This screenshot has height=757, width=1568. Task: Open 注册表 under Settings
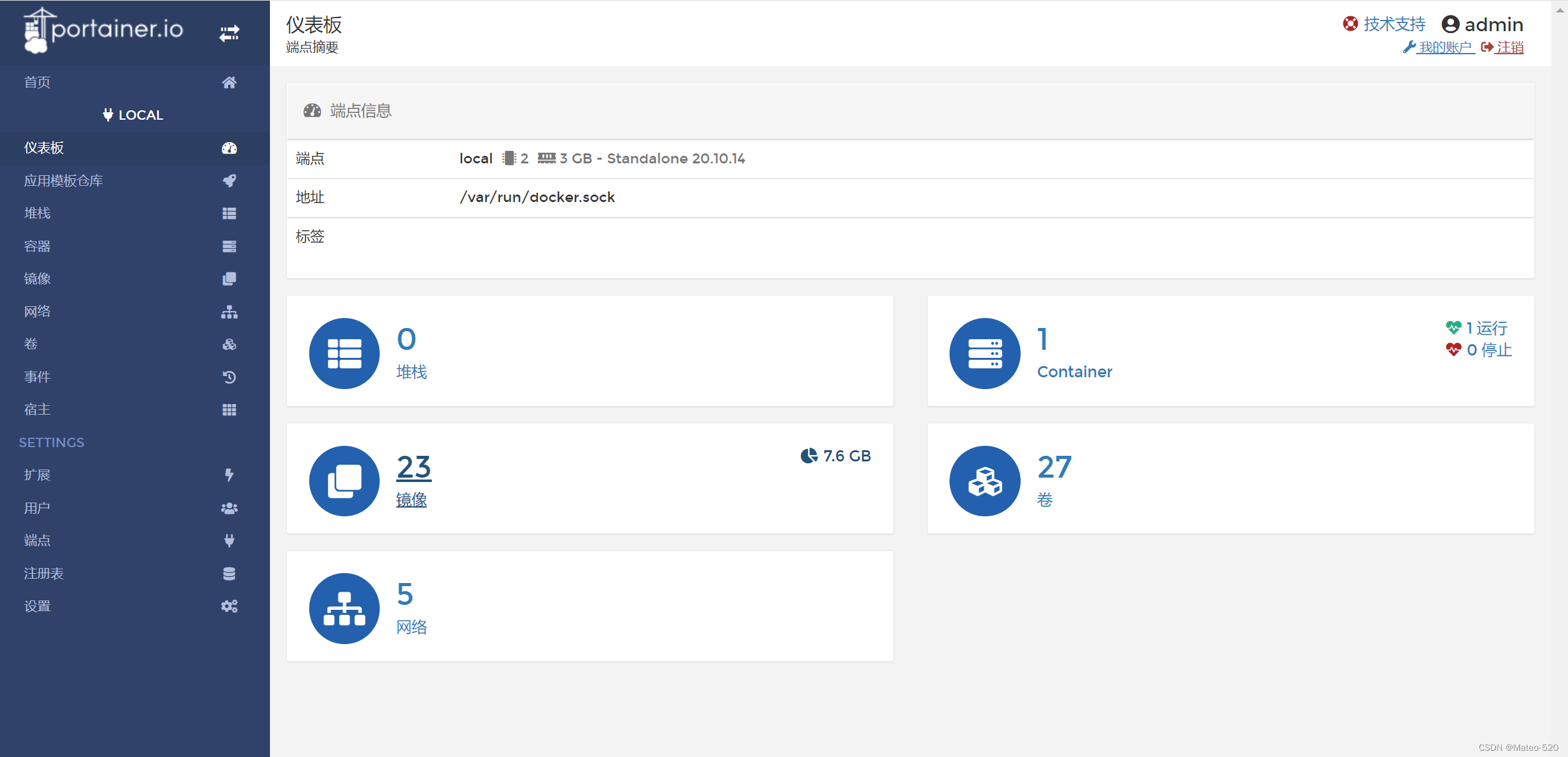[44, 574]
